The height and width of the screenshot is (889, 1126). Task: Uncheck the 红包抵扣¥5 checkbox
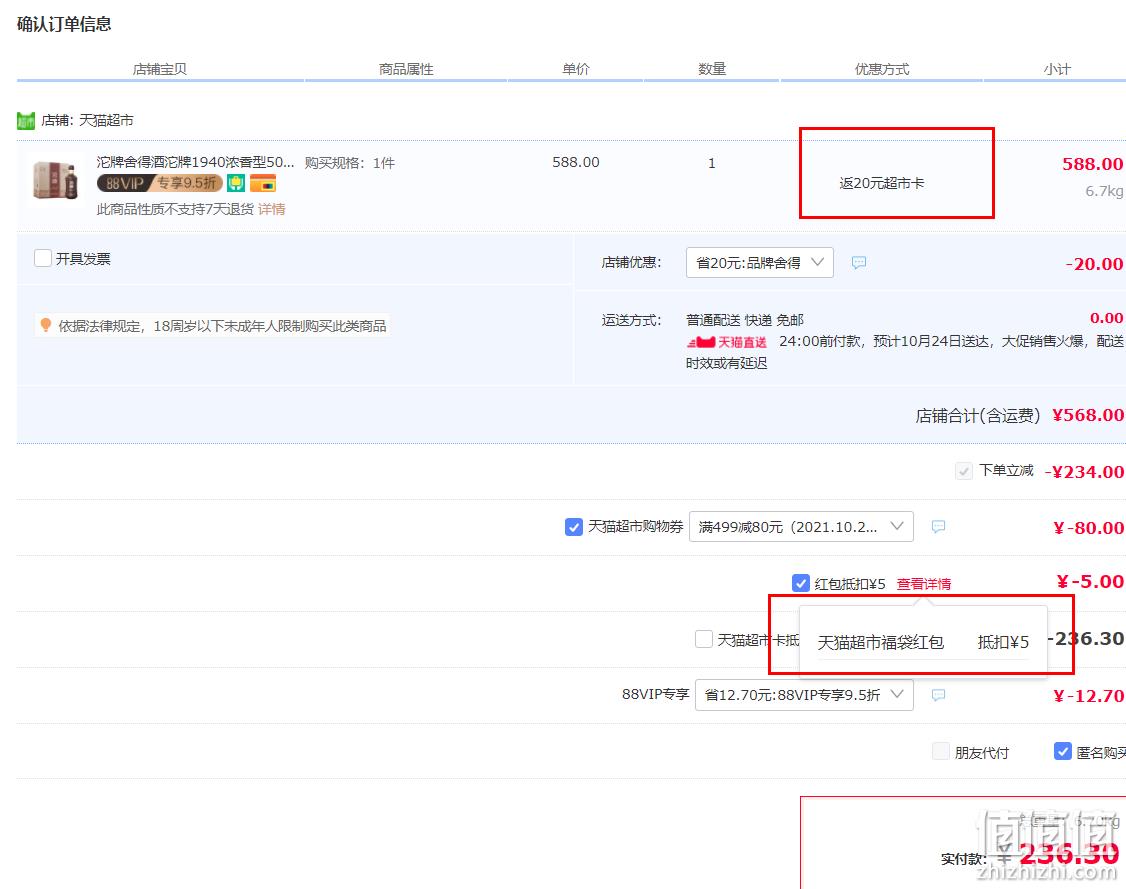coord(801,583)
